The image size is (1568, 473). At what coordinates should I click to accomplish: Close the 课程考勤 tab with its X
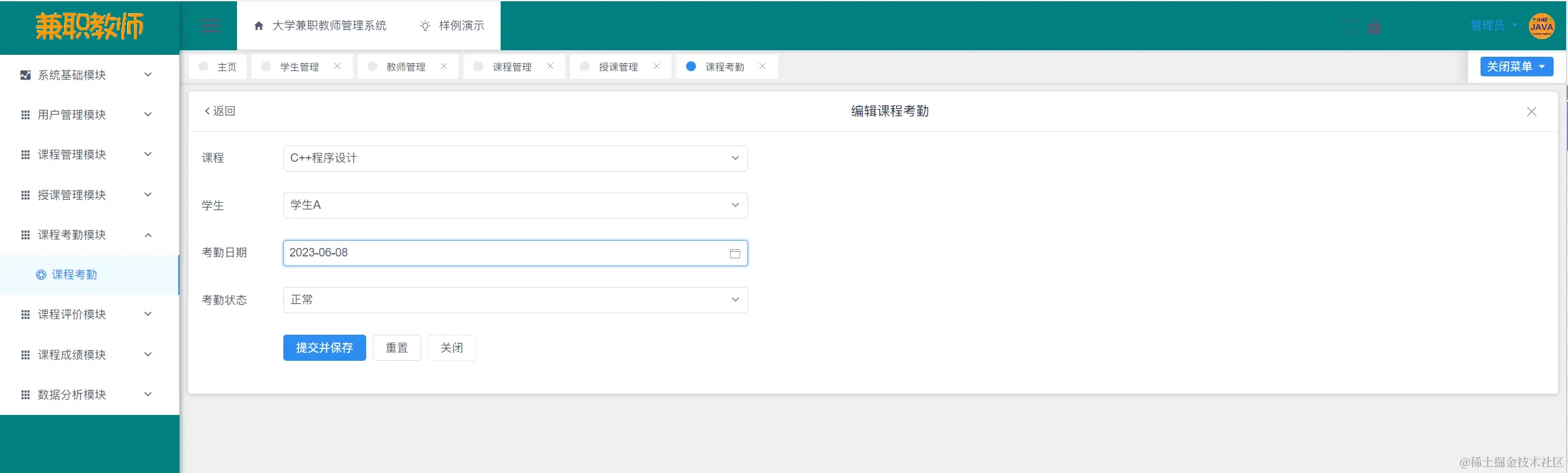(762, 66)
